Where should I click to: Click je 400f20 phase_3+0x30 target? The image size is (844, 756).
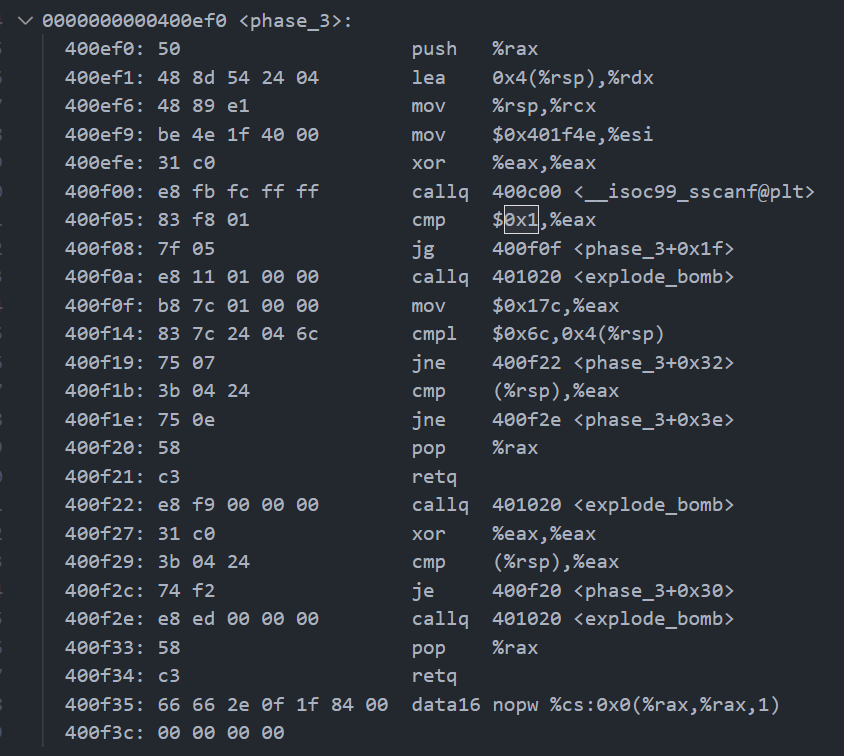click(x=613, y=591)
